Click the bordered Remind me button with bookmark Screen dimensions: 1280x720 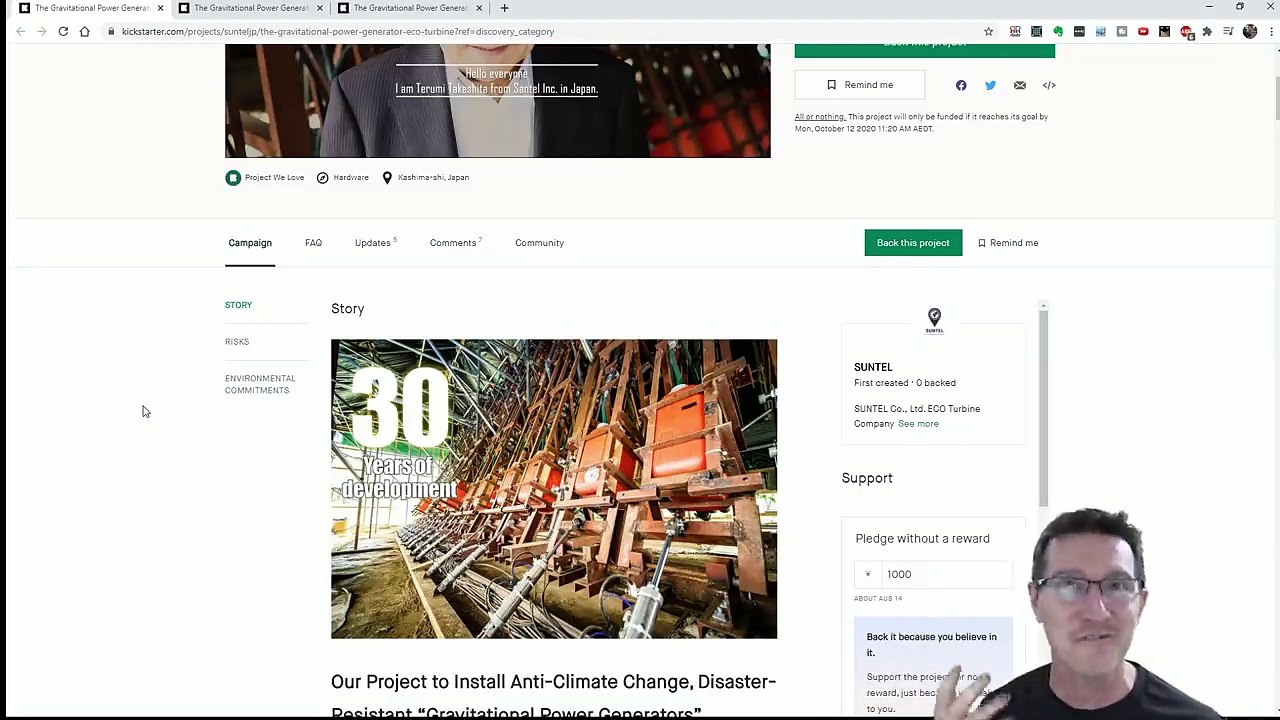860,85
